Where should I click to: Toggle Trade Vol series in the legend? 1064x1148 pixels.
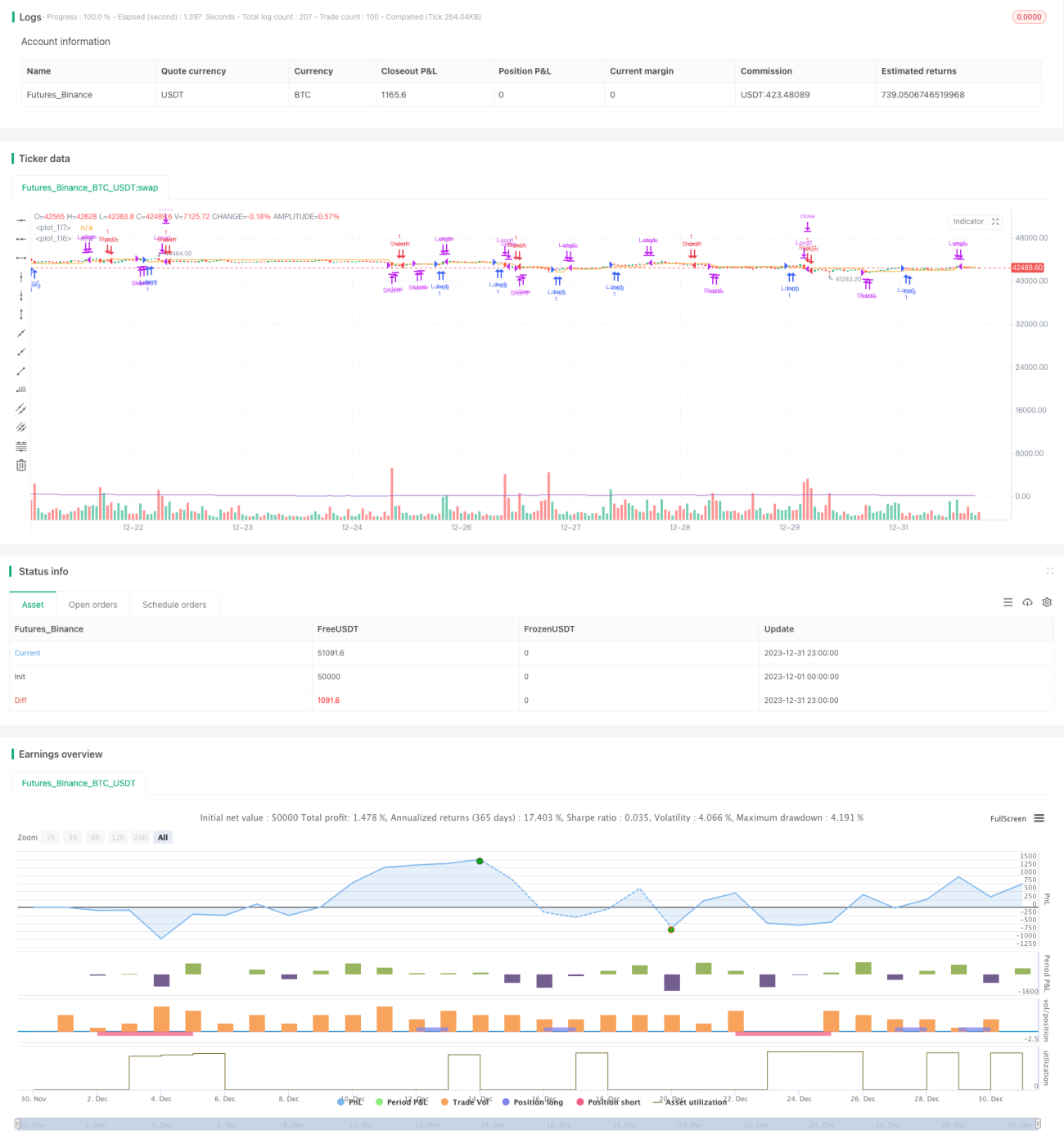point(465,1102)
